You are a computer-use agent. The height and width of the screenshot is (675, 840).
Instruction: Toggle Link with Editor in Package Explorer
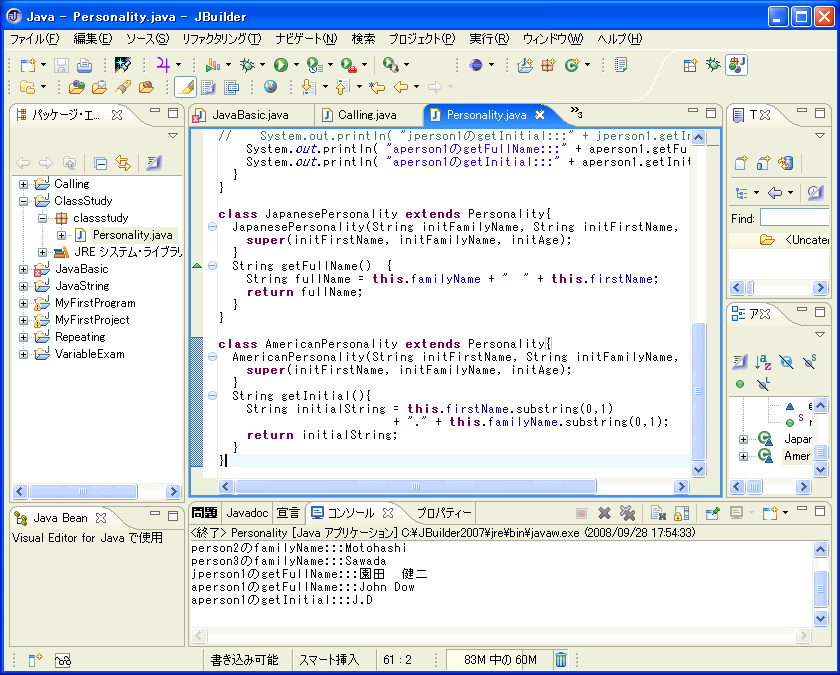pos(123,163)
